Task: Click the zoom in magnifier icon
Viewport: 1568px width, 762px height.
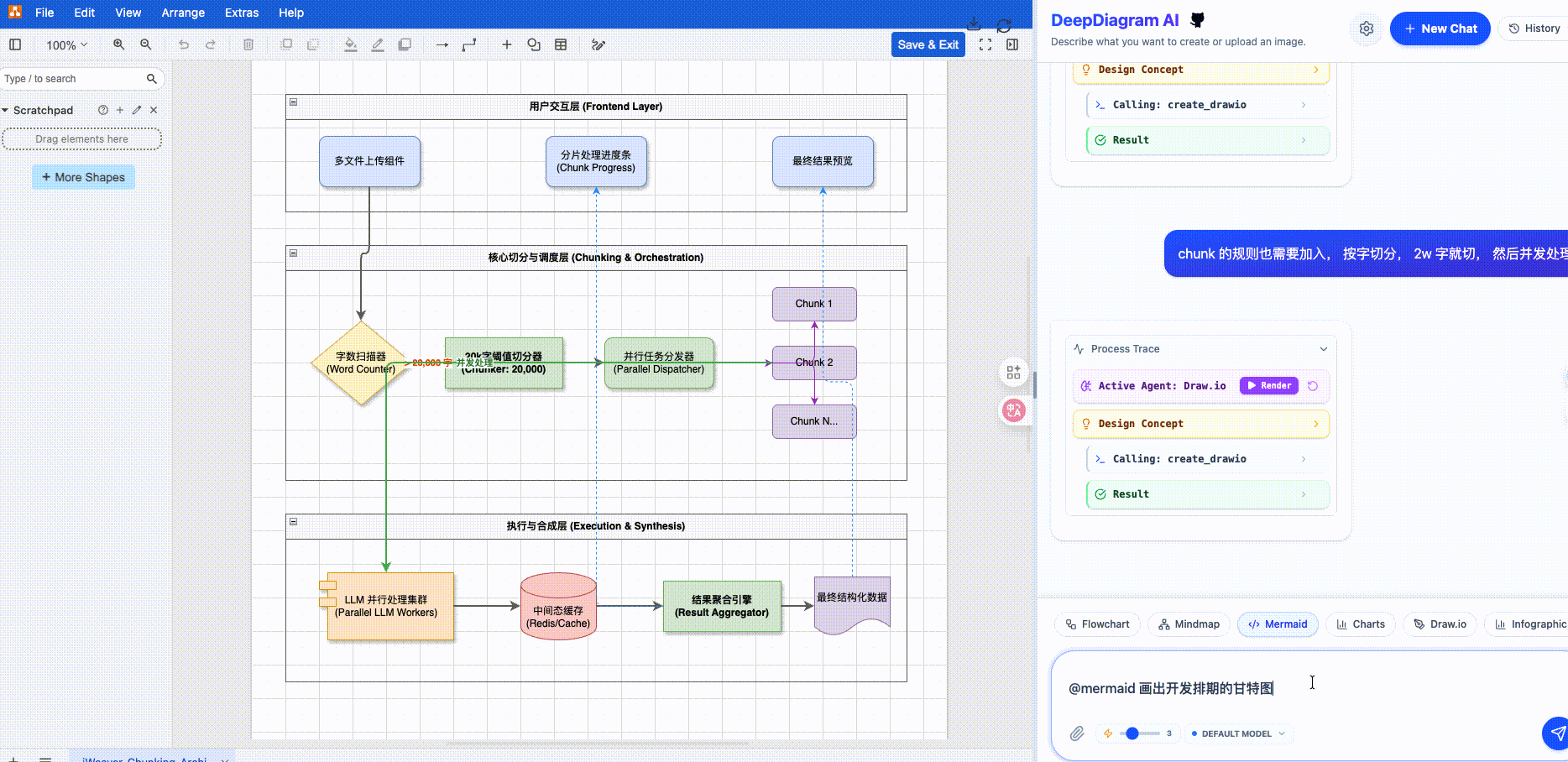Action: (x=118, y=44)
